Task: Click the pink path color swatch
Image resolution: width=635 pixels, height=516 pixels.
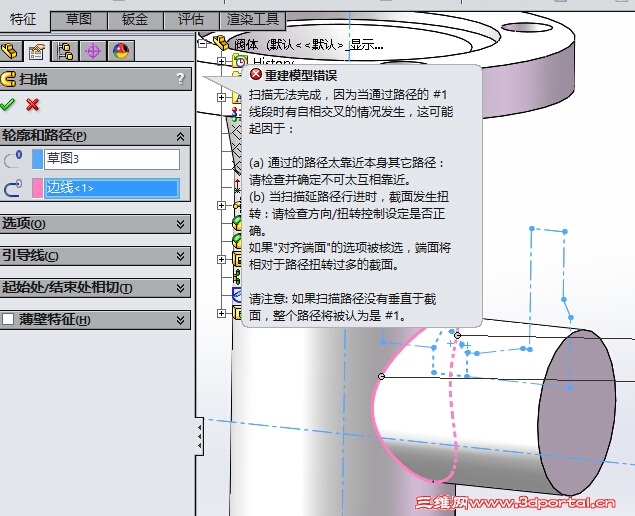Action: pos(37,189)
